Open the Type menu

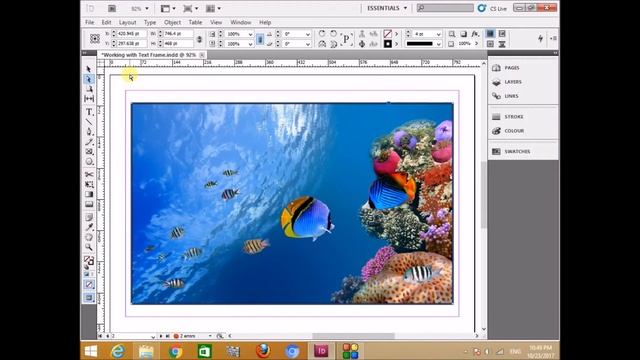[x=150, y=22]
